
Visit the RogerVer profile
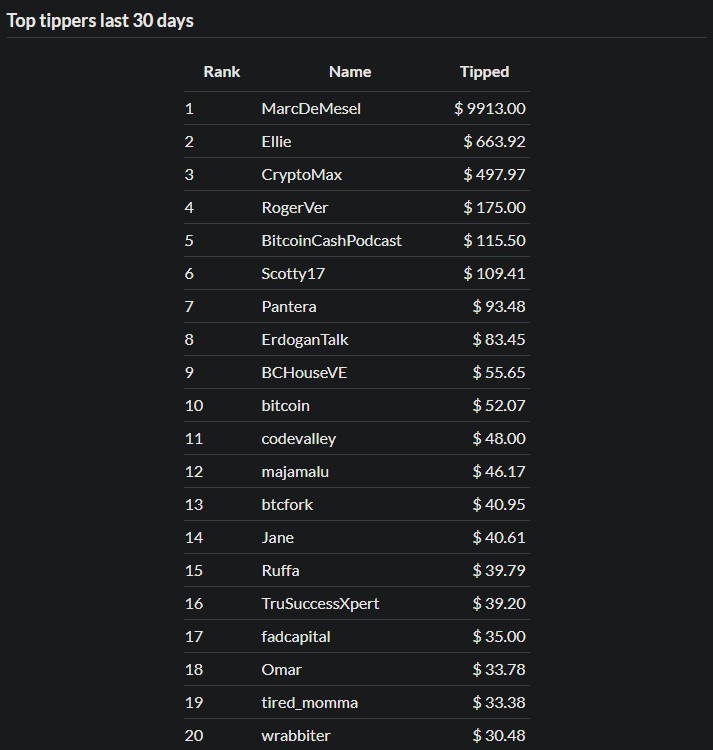[295, 208]
